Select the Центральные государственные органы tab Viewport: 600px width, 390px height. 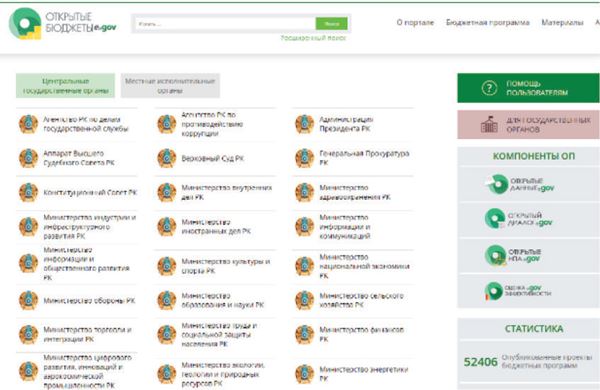click(65, 86)
